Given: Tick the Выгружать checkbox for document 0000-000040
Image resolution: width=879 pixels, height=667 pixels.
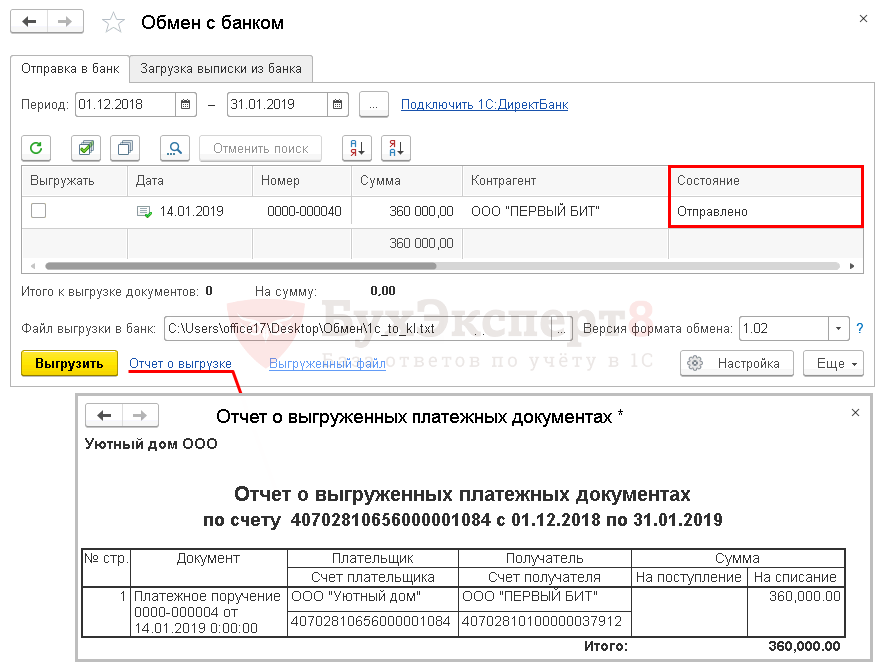Looking at the screenshot, I should tap(38, 211).
